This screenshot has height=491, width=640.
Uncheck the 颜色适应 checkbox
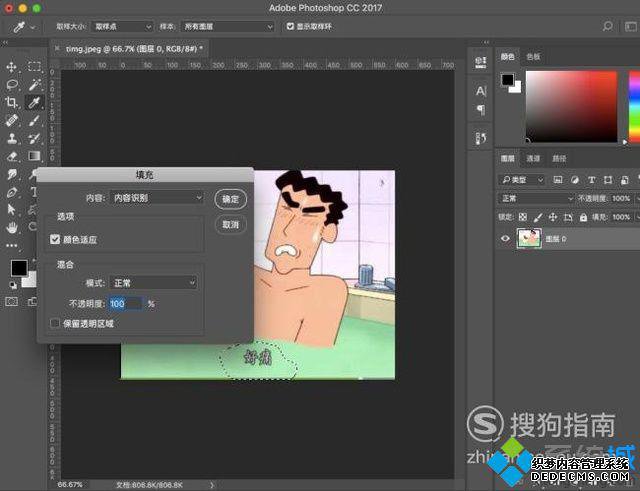(55, 239)
